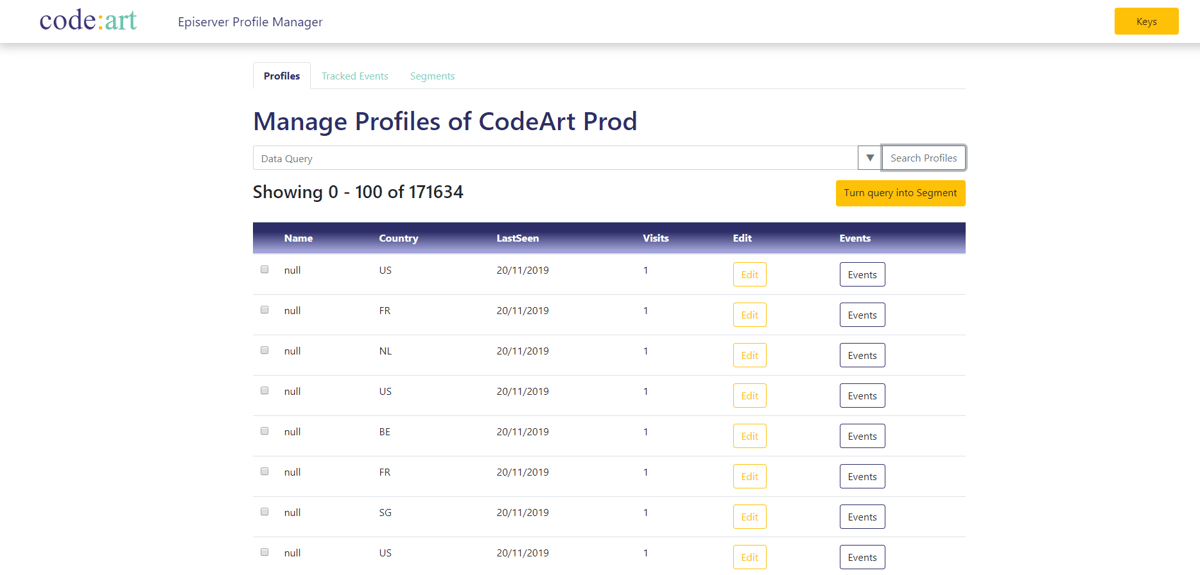Sort by the LastSeen column header
1200x575 pixels.
pos(518,238)
